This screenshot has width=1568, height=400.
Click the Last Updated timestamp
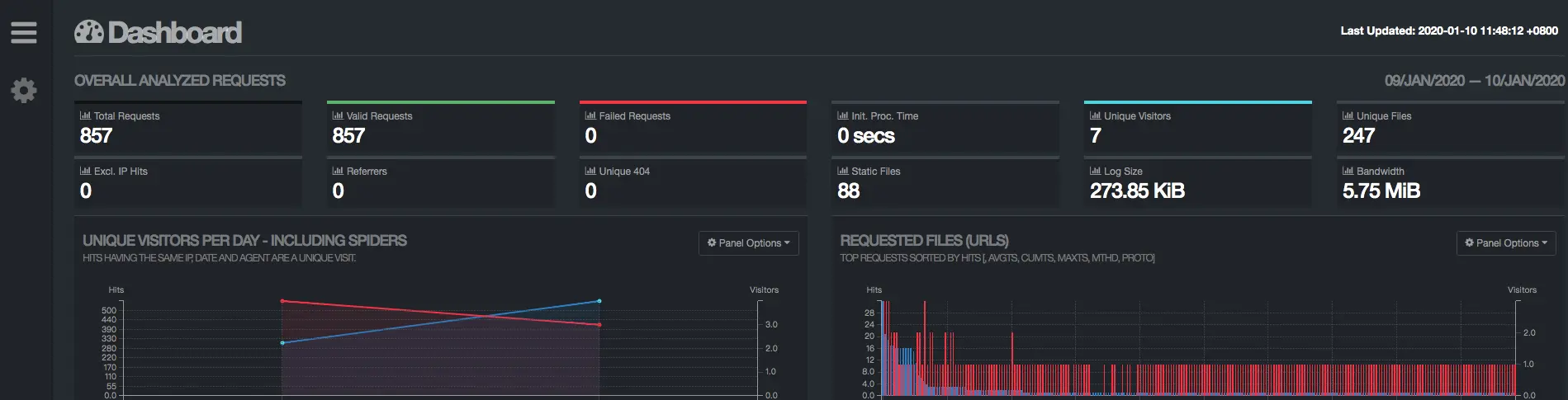1449,31
